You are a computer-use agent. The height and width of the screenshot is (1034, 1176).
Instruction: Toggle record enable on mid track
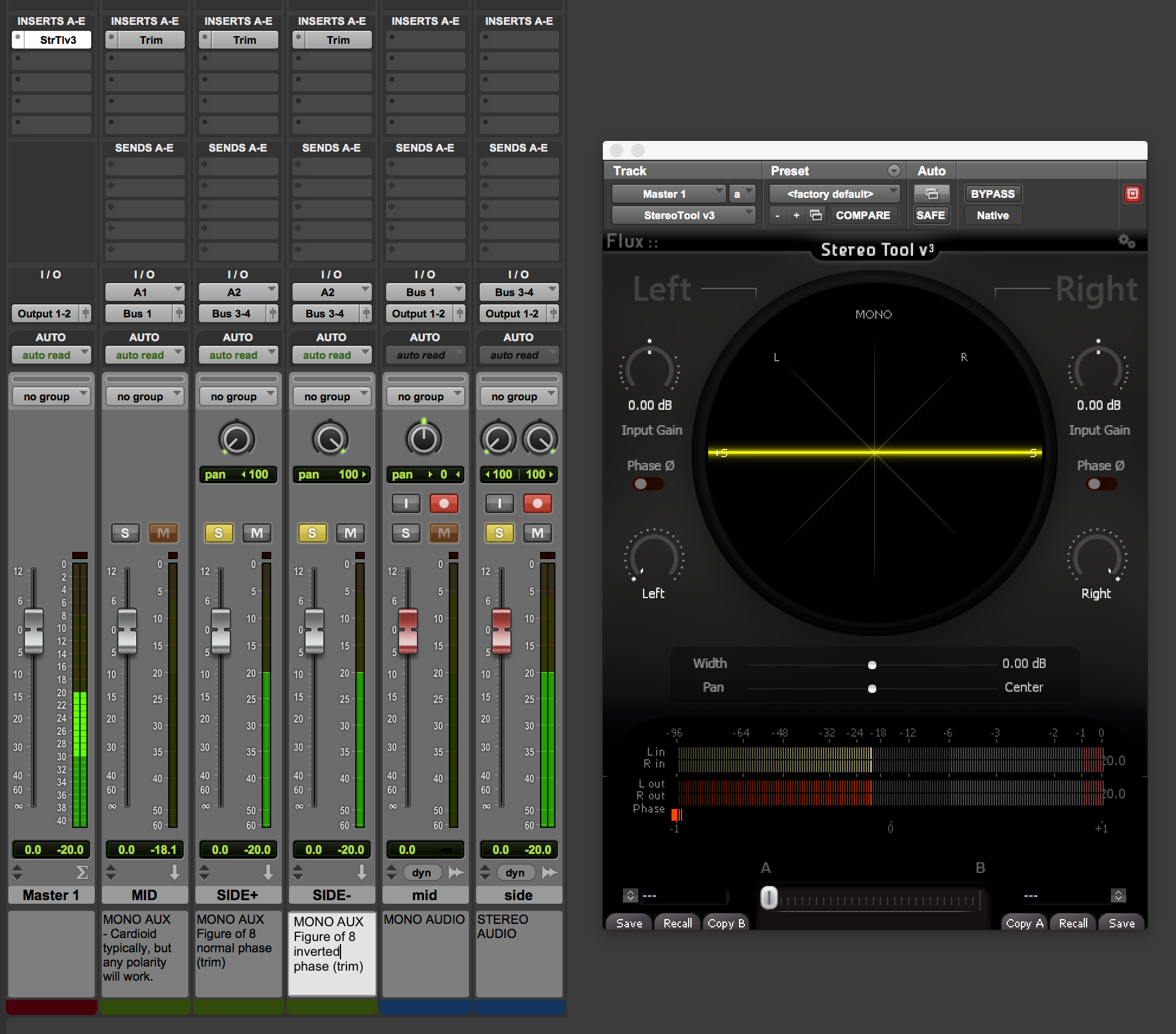444,503
